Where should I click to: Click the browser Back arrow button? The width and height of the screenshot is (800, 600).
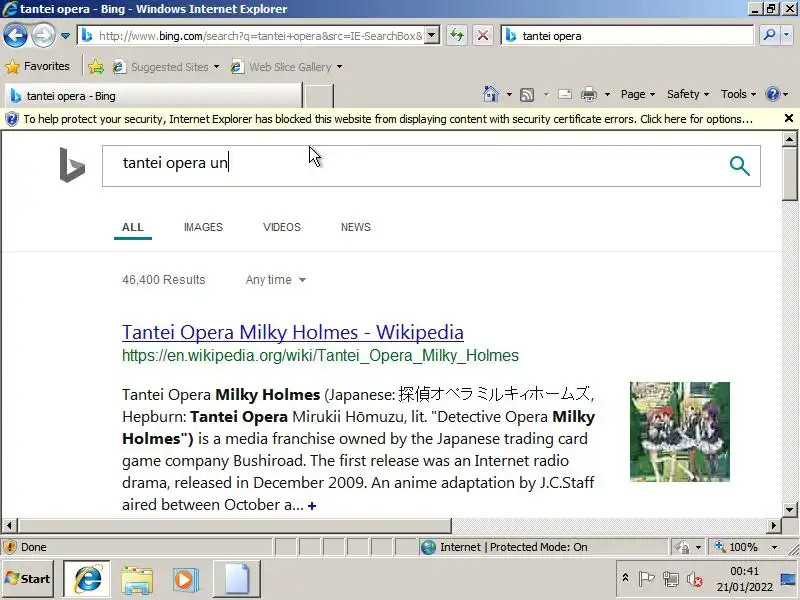click(15, 36)
